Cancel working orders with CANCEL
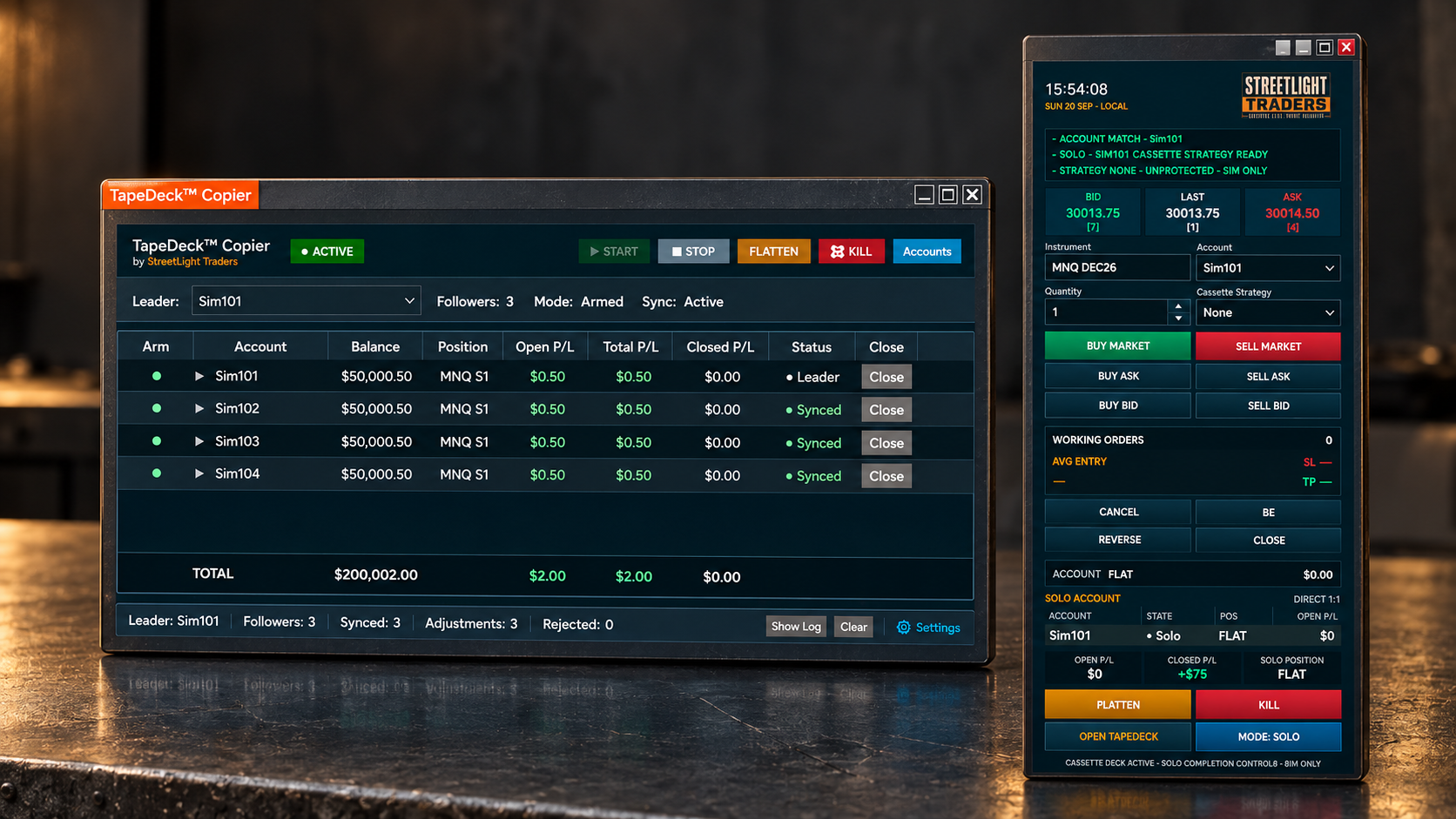Screen dimensions: 1456x819 1117,512
